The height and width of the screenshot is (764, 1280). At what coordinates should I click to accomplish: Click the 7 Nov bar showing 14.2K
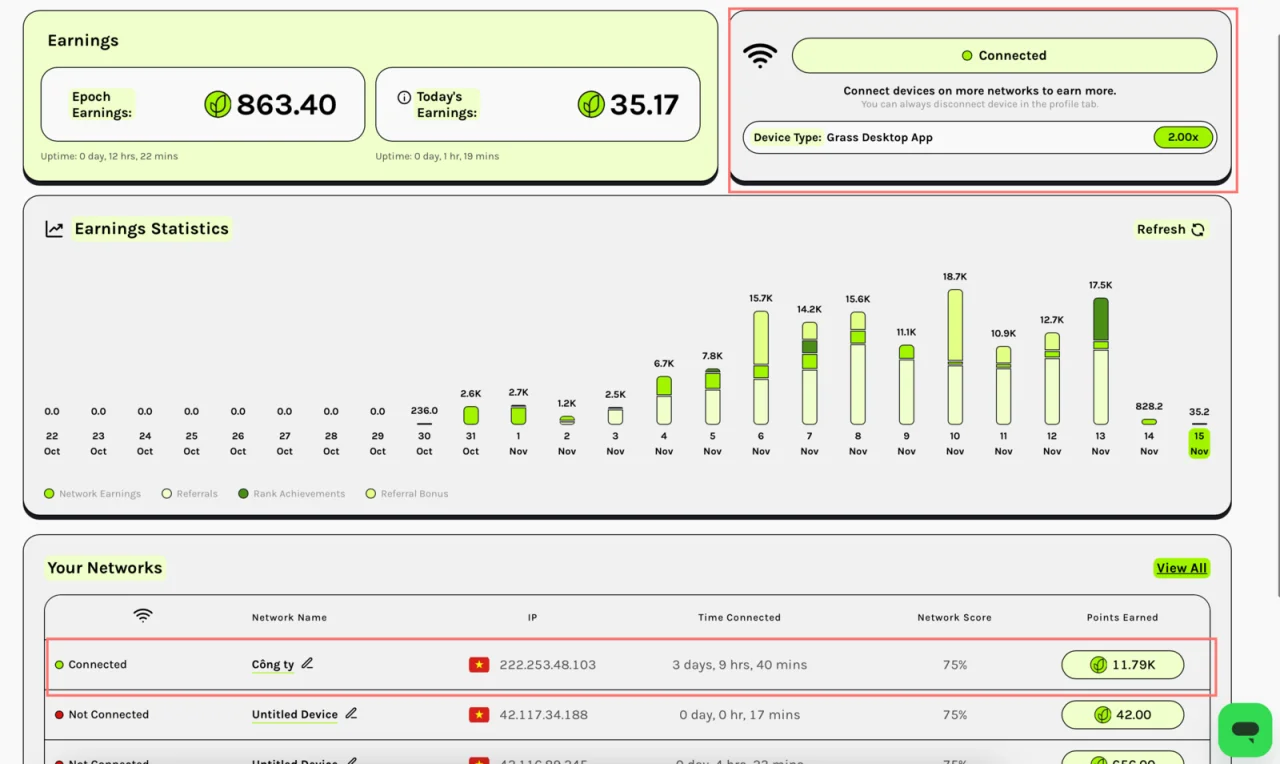[810, 373]
